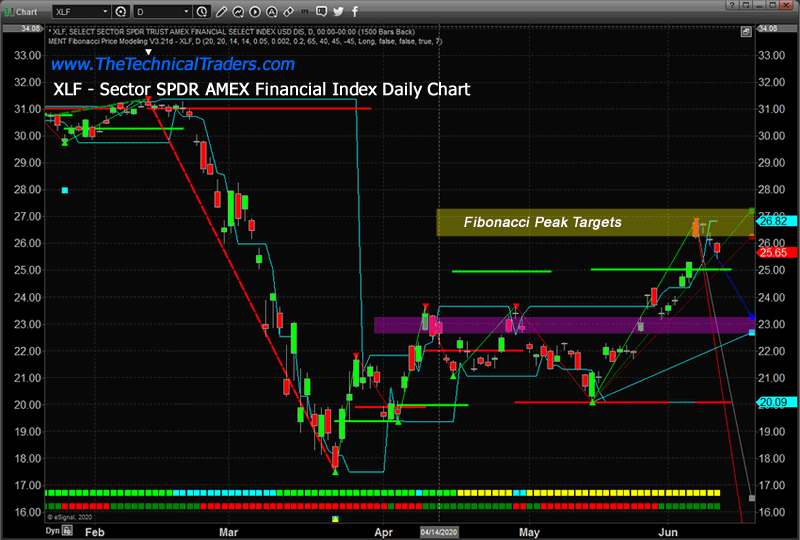Click the symbol link icon beside XLF
This screenshot has height=540, width=800.
pyautogui.click(x=120, y=12)
